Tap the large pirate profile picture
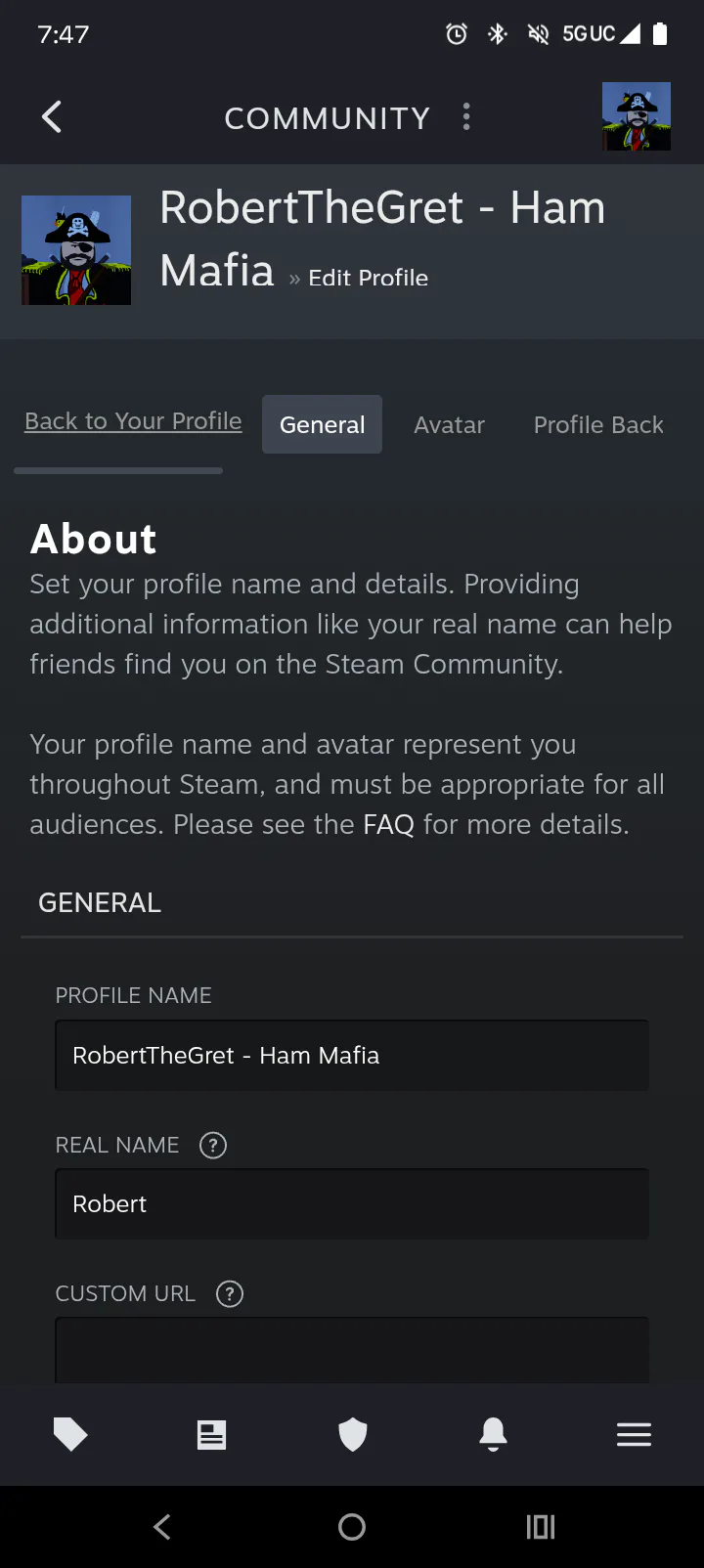The image size is (704, 1568). pyautogui.click(x=76, y=250)
